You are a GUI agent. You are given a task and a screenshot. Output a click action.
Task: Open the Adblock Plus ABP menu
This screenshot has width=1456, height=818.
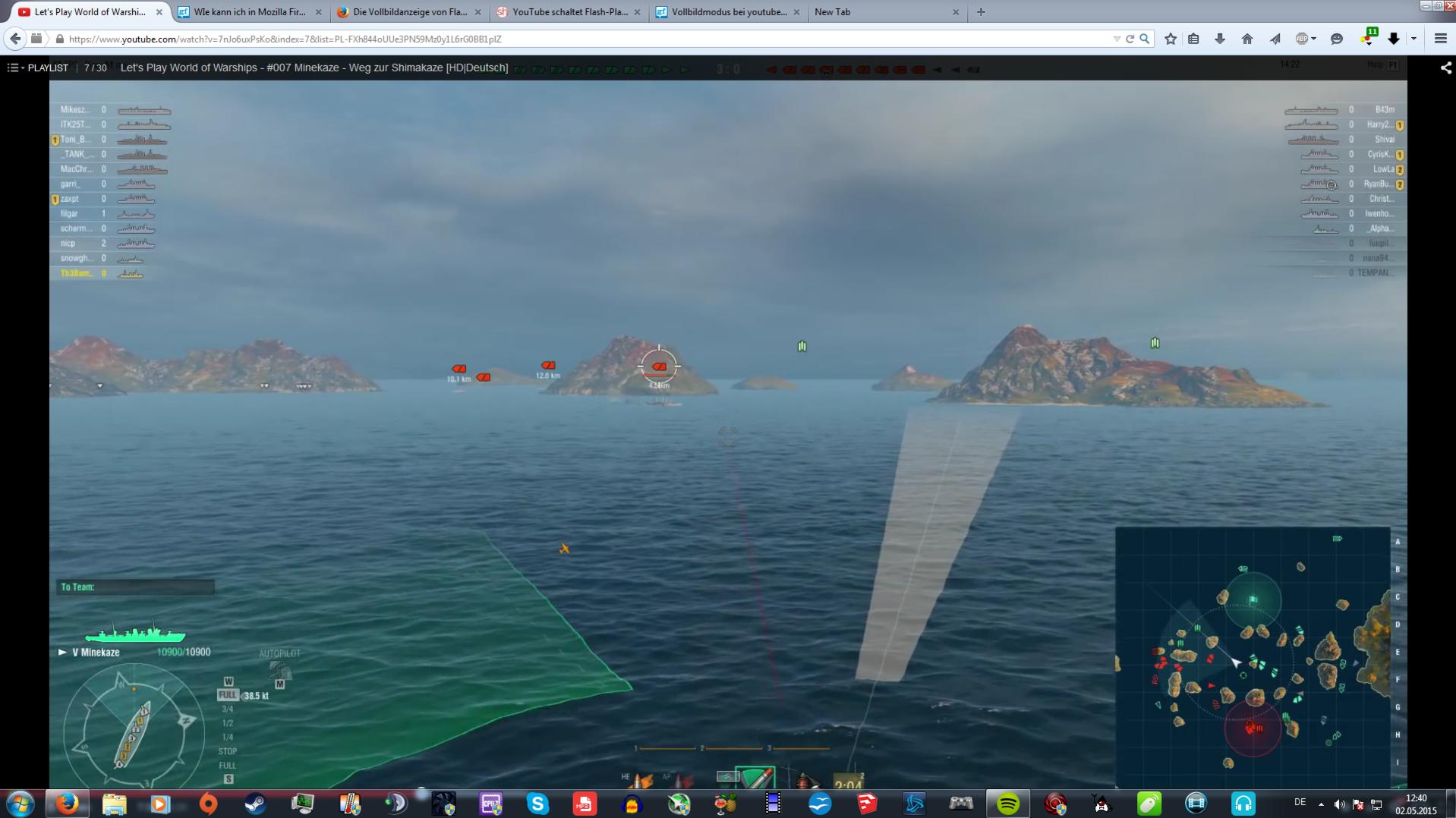(x=1305, y=39)
